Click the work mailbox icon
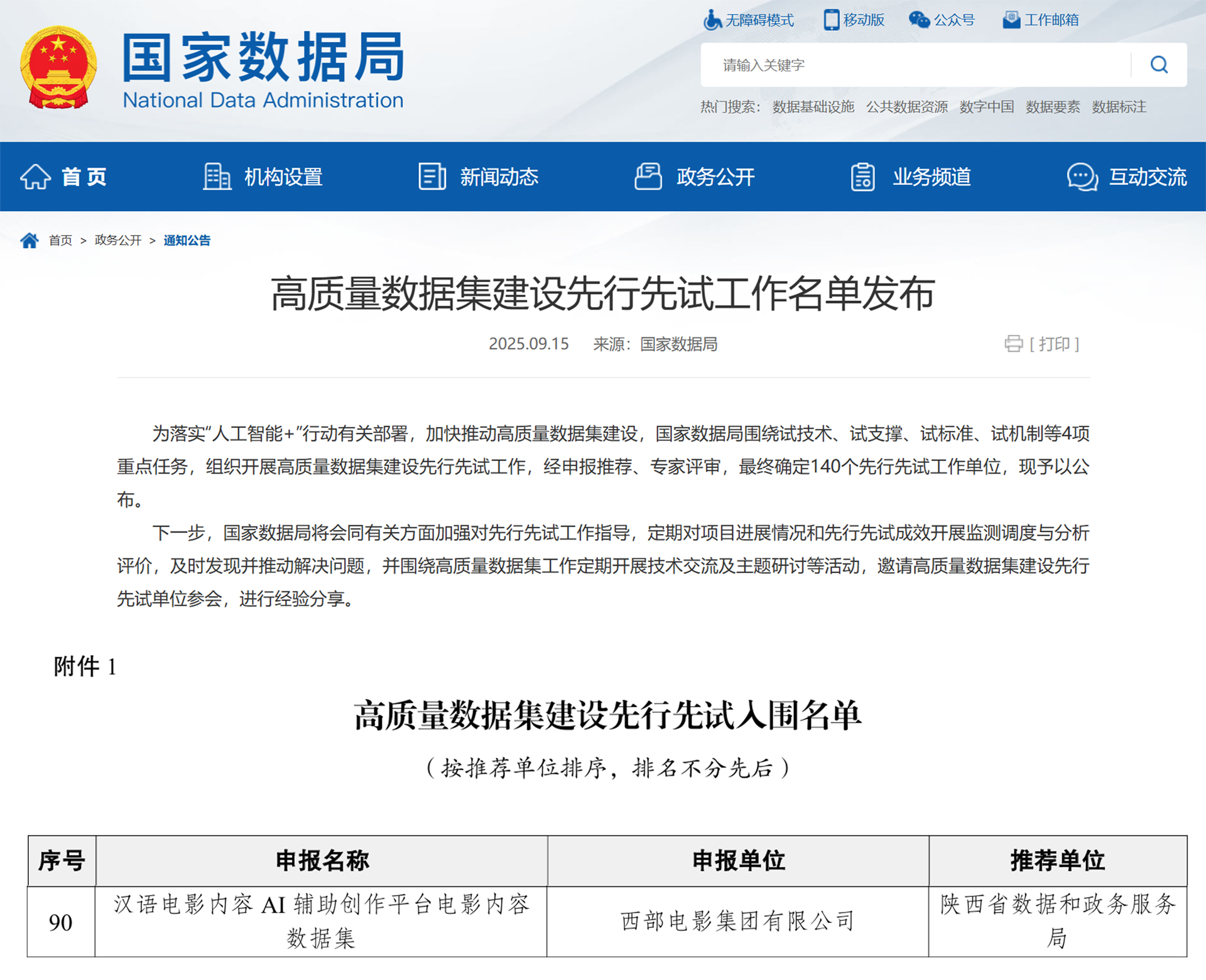Image resolution: width=1206 pixels, height=980 pixels. [x=1011, y=20]
